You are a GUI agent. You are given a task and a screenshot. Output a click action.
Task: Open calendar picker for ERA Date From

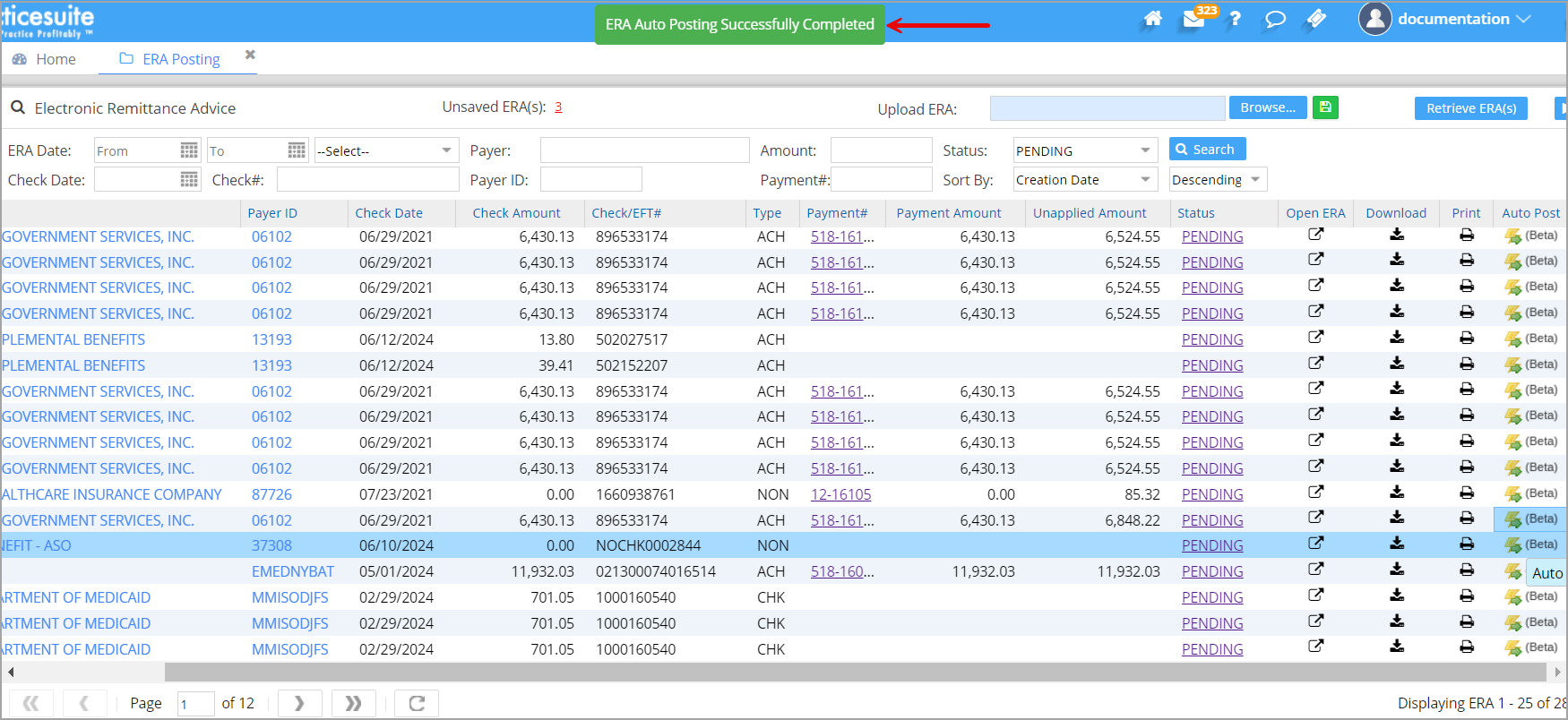189,150
